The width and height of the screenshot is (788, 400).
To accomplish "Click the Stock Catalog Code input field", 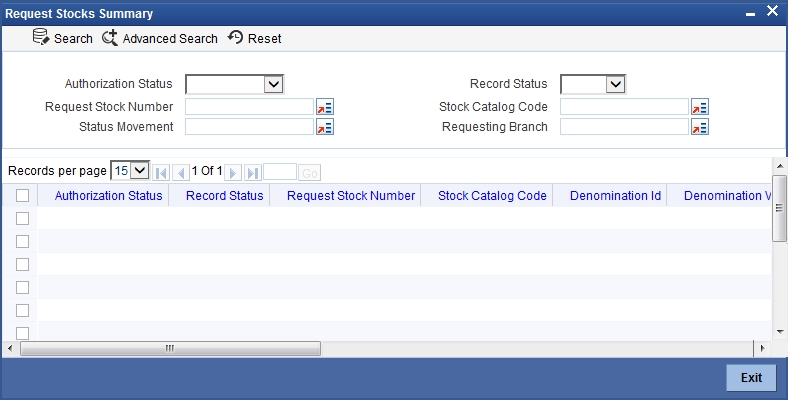I will tap(624, 107).
